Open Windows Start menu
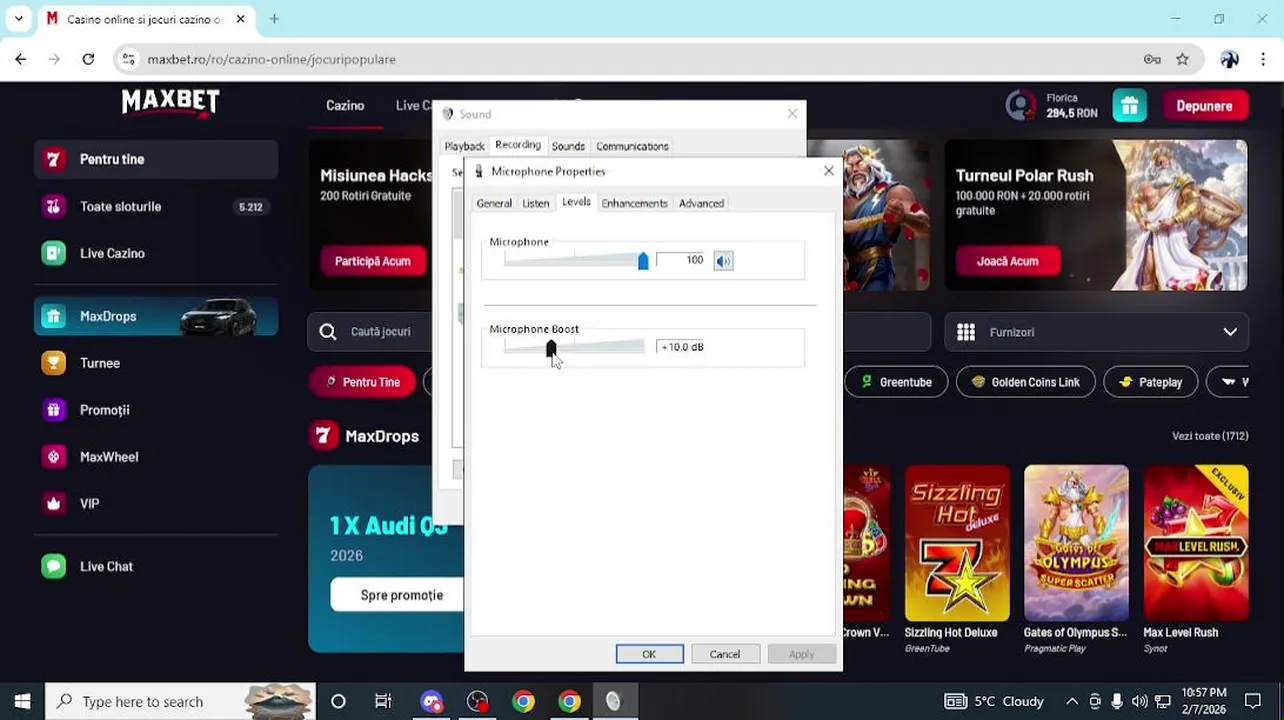 (x=22, y=701)
